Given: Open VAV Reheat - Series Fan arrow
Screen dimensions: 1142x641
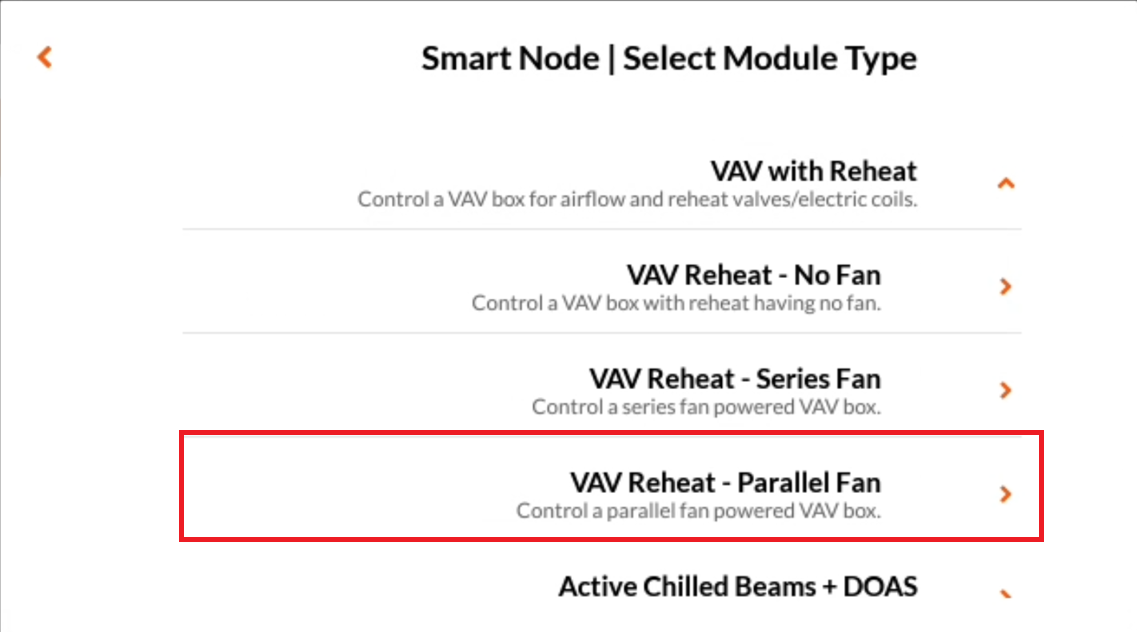Looking at the screenshot, I should (1006, 390).
